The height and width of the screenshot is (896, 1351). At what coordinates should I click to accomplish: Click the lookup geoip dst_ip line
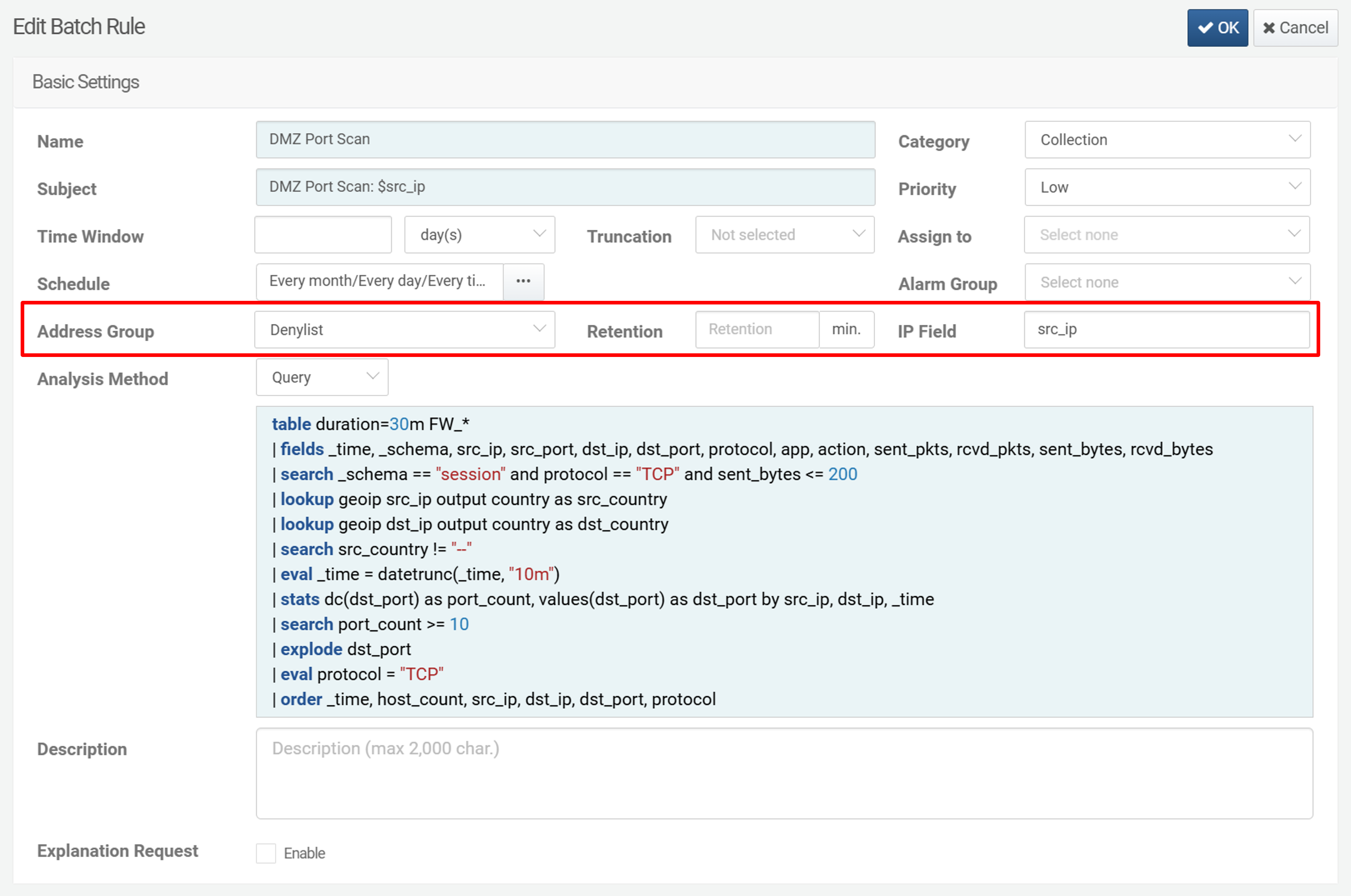click(x=470, y=524)
